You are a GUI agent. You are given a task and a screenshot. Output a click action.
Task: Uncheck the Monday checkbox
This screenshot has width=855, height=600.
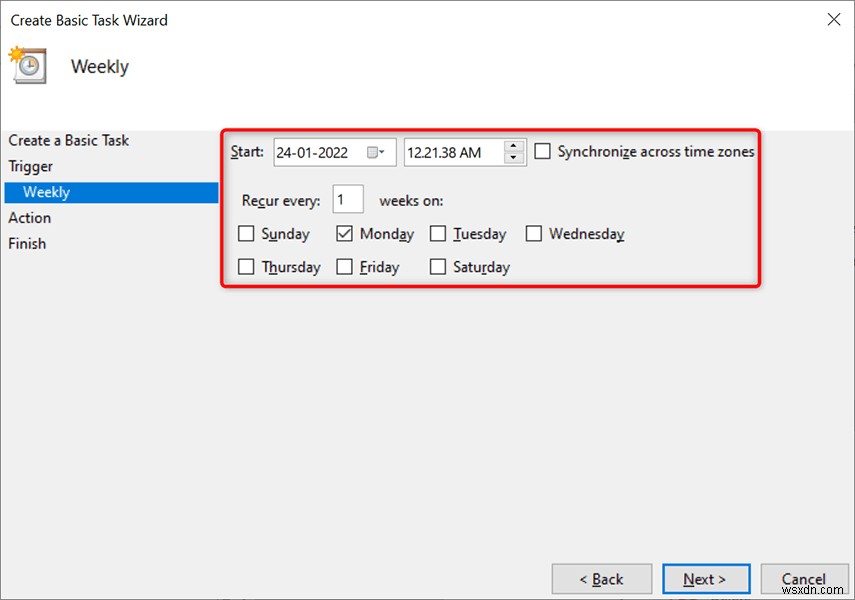point(343,233)
